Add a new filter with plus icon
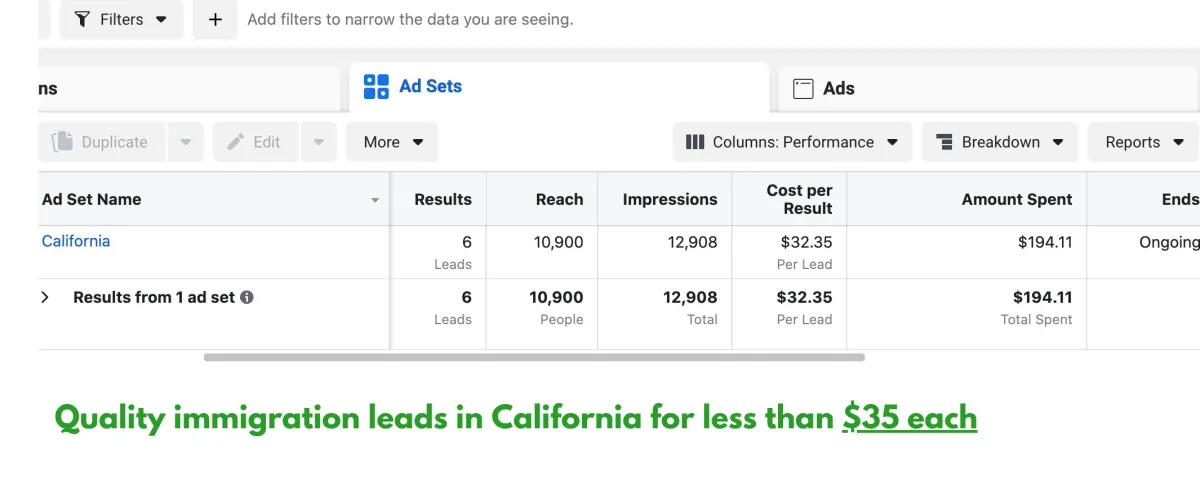 click(x=215, y=19)
